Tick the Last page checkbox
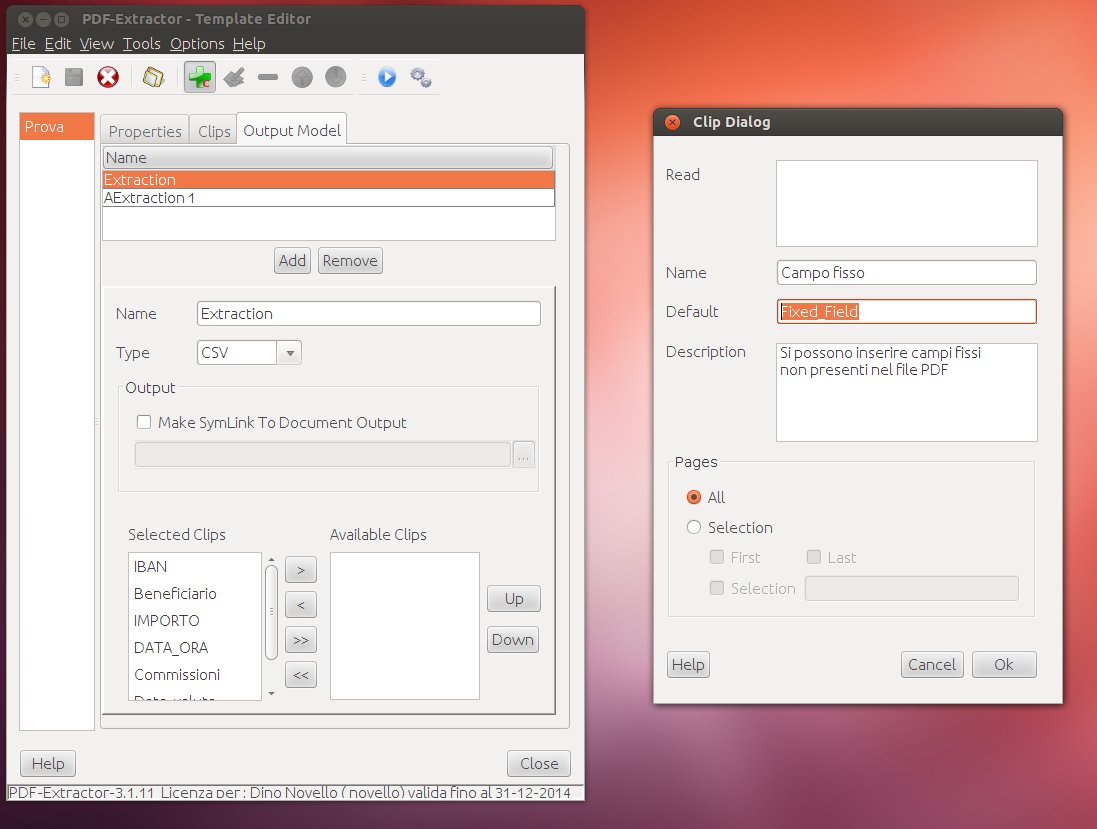This screenshot has height=829, width=1097. tap(814, 557)
